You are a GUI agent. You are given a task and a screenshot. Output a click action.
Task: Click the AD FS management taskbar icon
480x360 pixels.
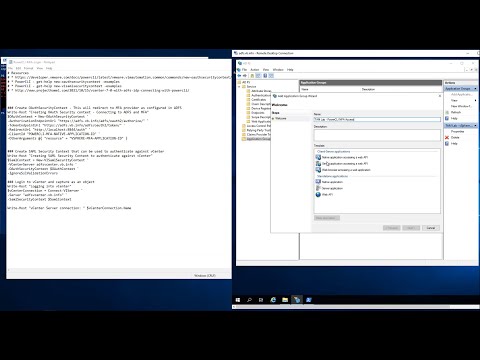(297, 300)
